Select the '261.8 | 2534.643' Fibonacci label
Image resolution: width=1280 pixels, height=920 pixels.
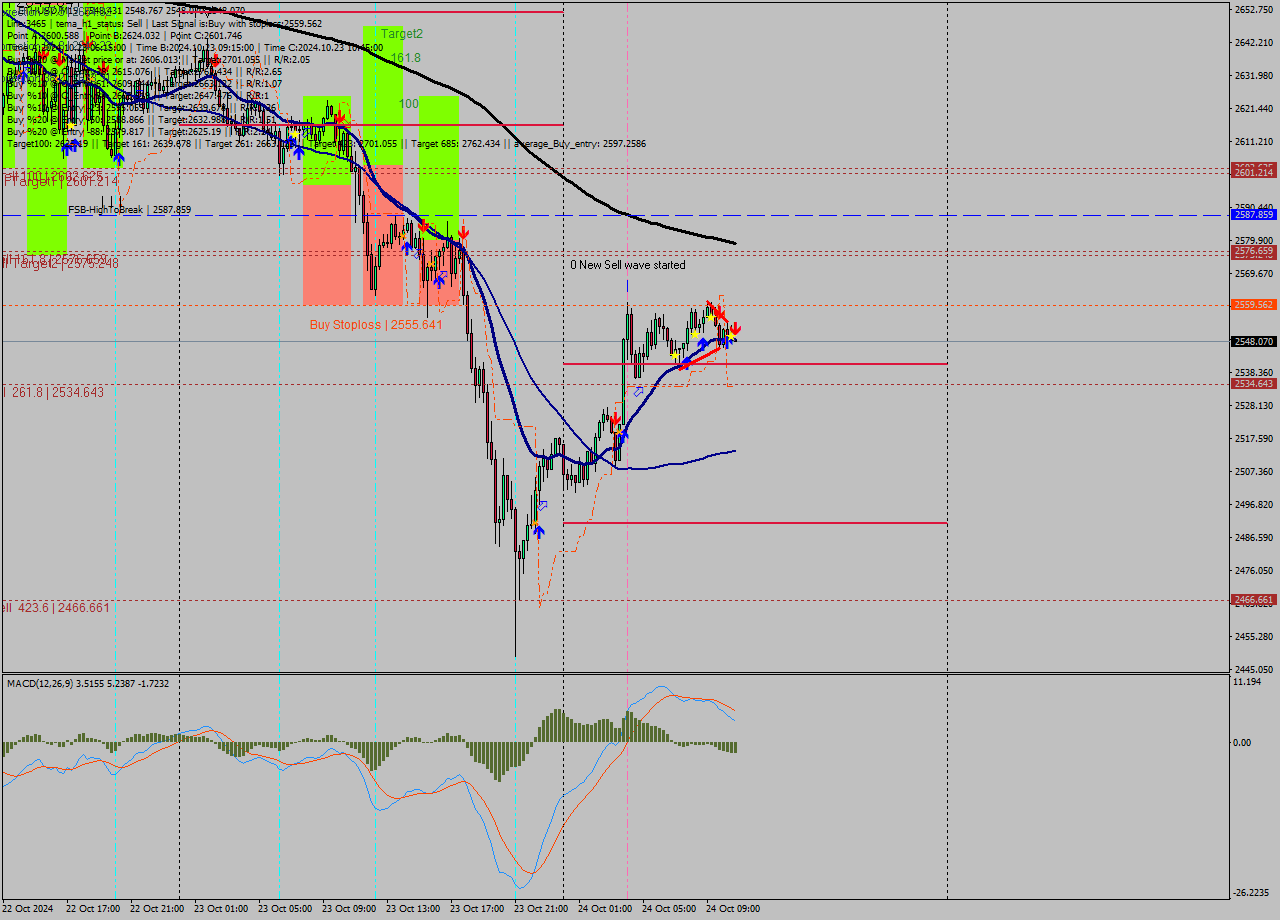pyautogui.click(x=58, y=393)
